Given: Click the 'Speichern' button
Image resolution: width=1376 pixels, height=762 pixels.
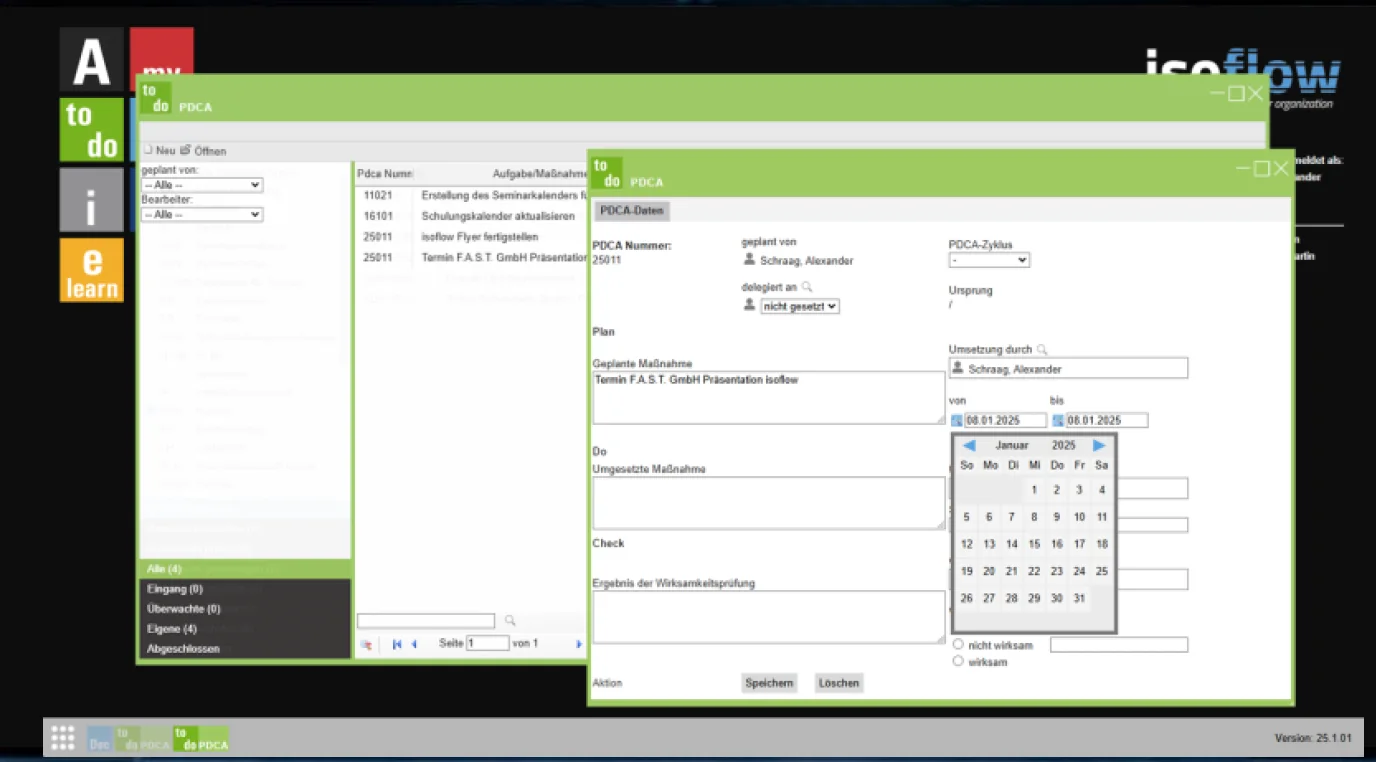Looking at the screenshot, I should [x=769, y=683].
